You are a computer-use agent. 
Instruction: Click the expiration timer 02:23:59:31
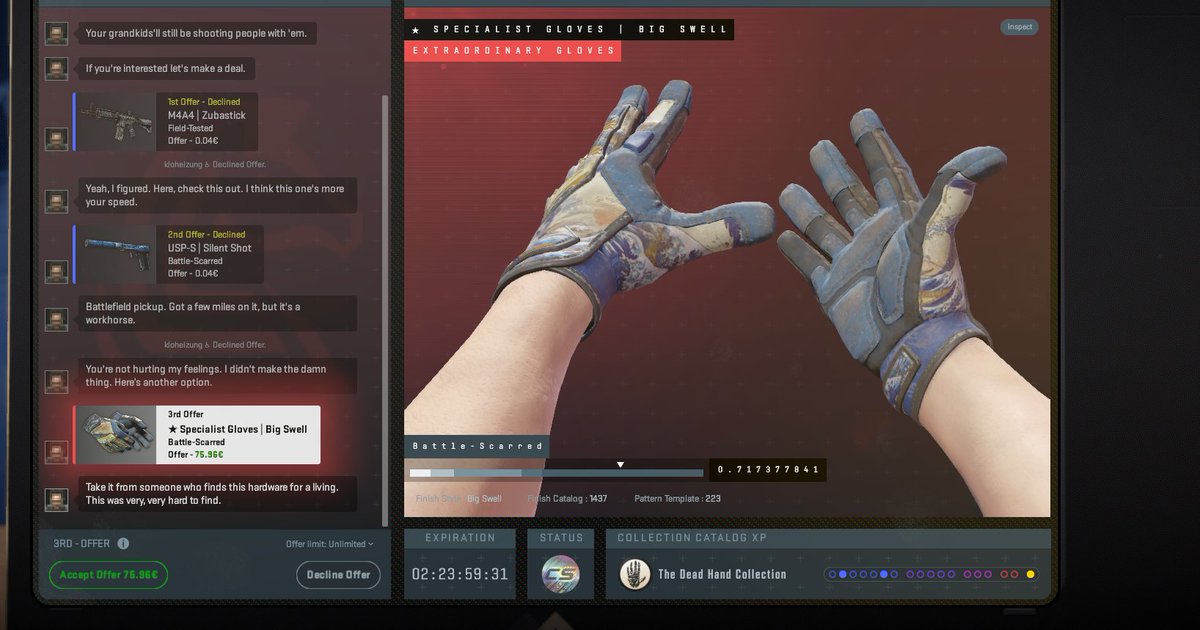[460, 575]
